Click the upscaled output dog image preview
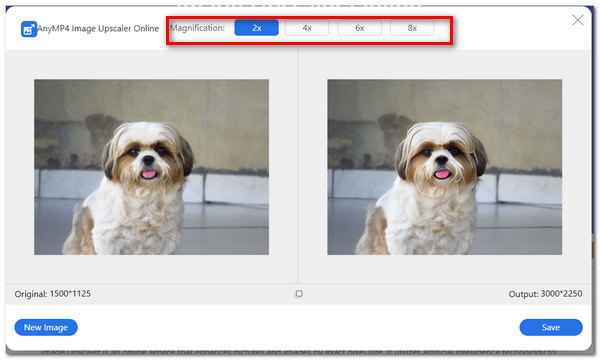The height and width of the screenshot is (360, 600). click(445, 167)
